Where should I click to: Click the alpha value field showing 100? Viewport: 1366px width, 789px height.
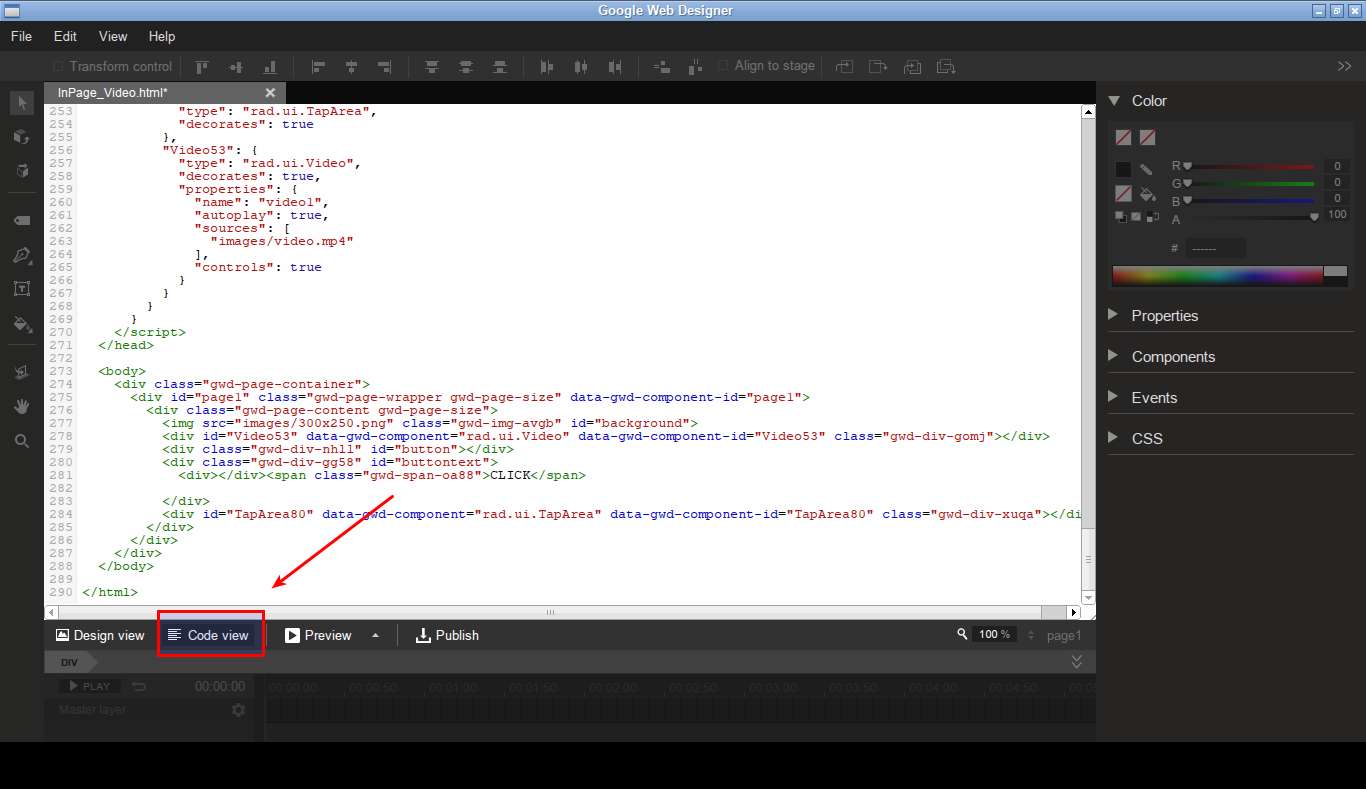(x=1337, y=214)
